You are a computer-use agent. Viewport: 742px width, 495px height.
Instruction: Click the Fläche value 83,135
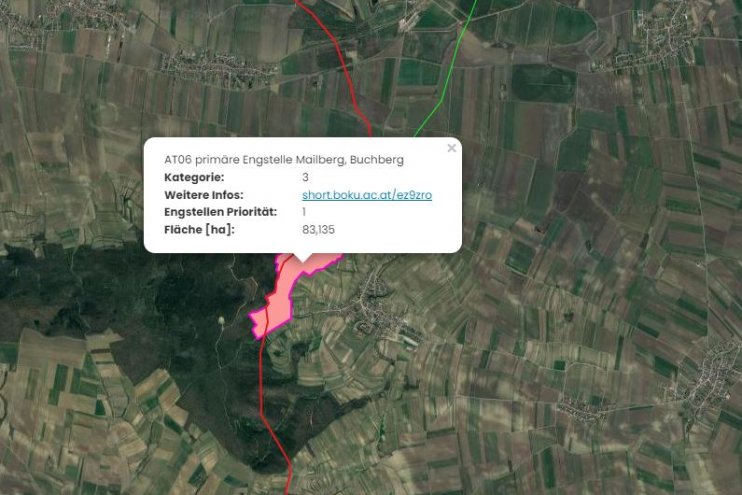pyautogui.click(x=319, y=230)
